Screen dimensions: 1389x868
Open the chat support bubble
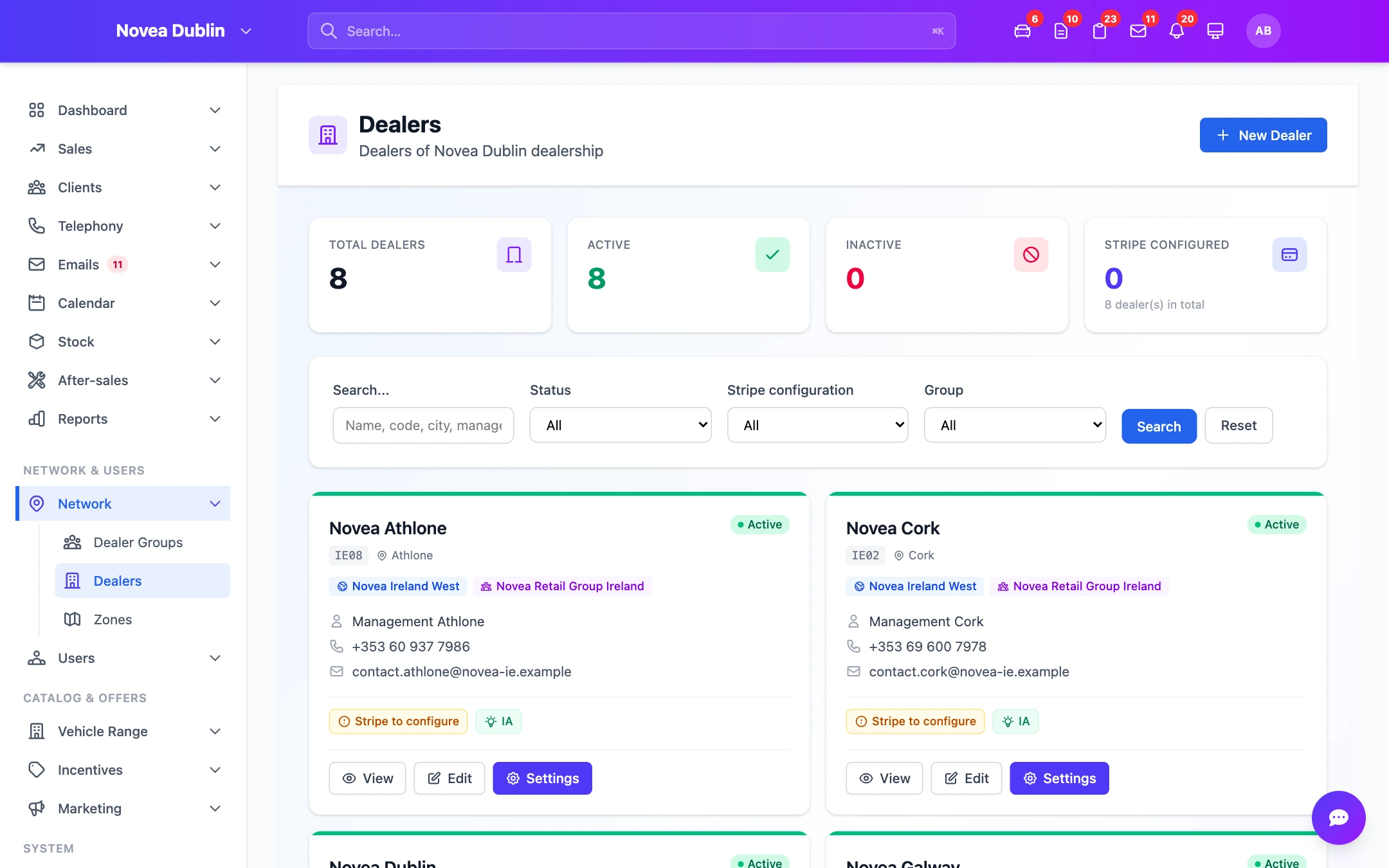coord(1339,818)
